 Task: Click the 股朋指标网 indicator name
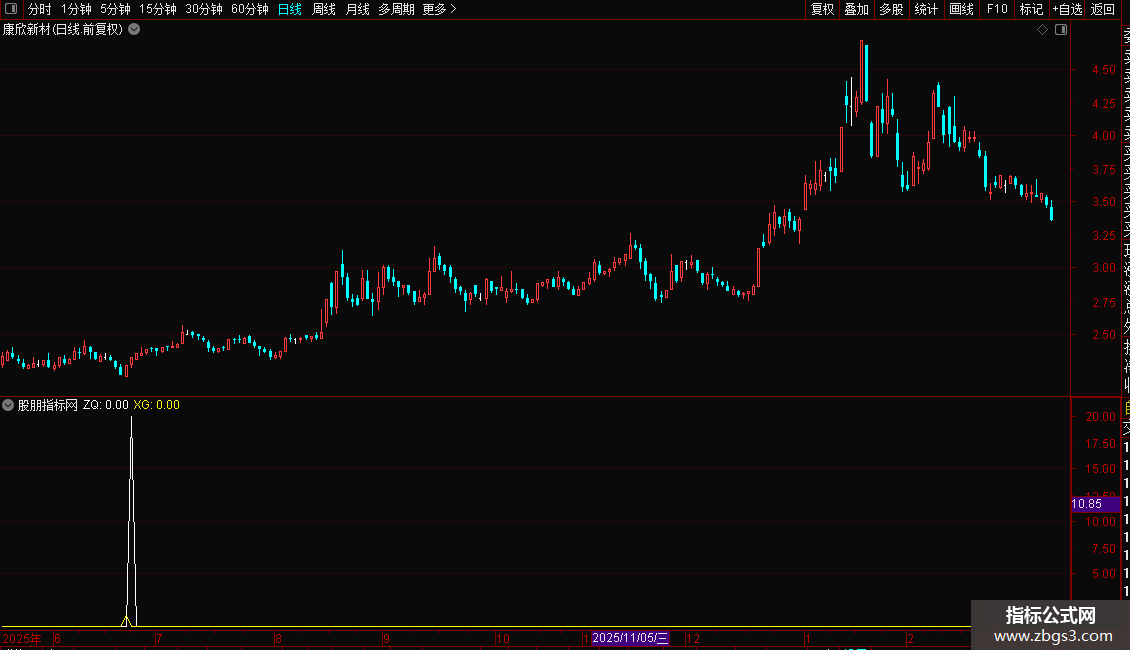[48, 405]
